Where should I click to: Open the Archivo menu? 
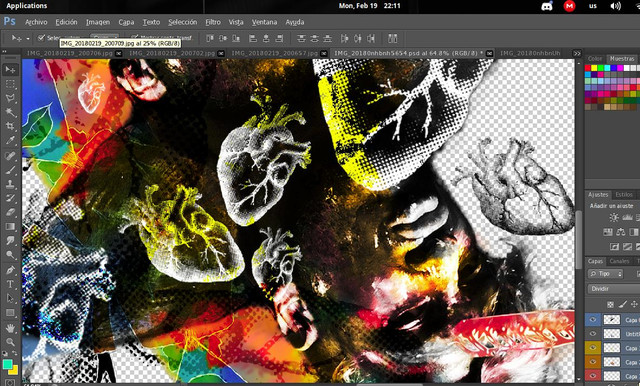[36, 22]
